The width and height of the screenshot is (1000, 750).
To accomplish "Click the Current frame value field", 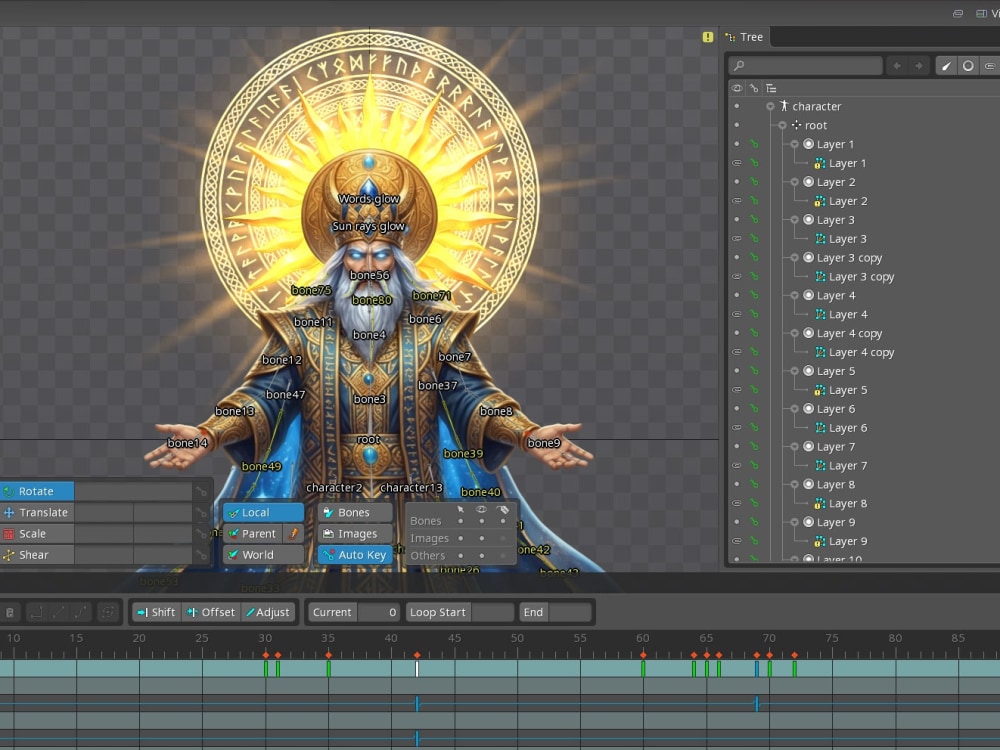I will (x=379, y=612).
